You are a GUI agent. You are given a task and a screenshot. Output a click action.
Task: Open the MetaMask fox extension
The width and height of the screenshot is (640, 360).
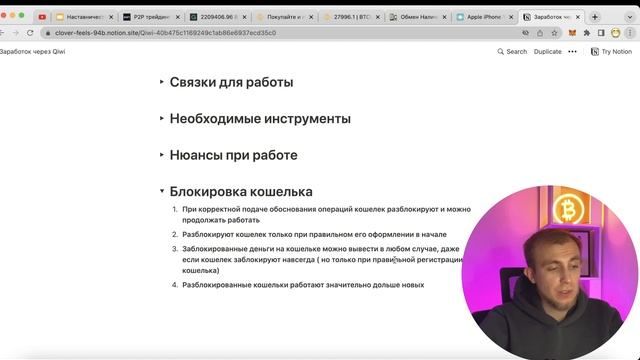tap(572, 33)
